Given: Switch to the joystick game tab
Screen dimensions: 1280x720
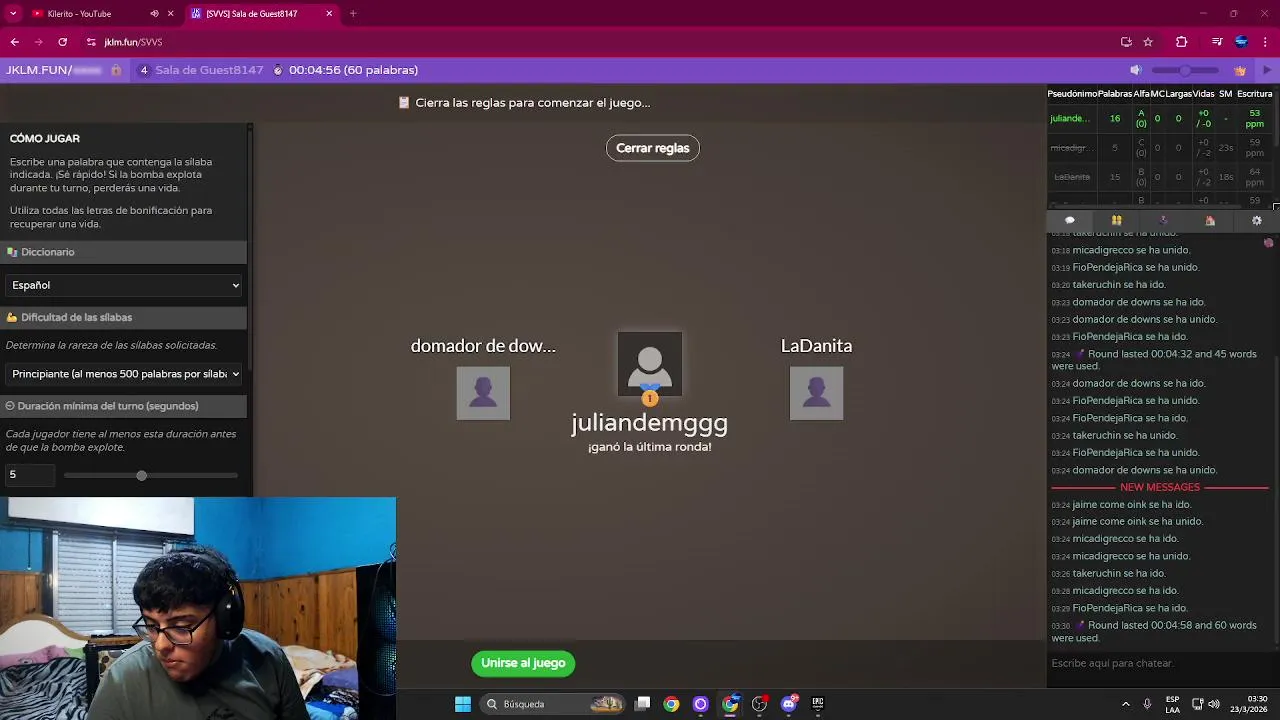Looking at the screenshot, I should point(1163,220).
